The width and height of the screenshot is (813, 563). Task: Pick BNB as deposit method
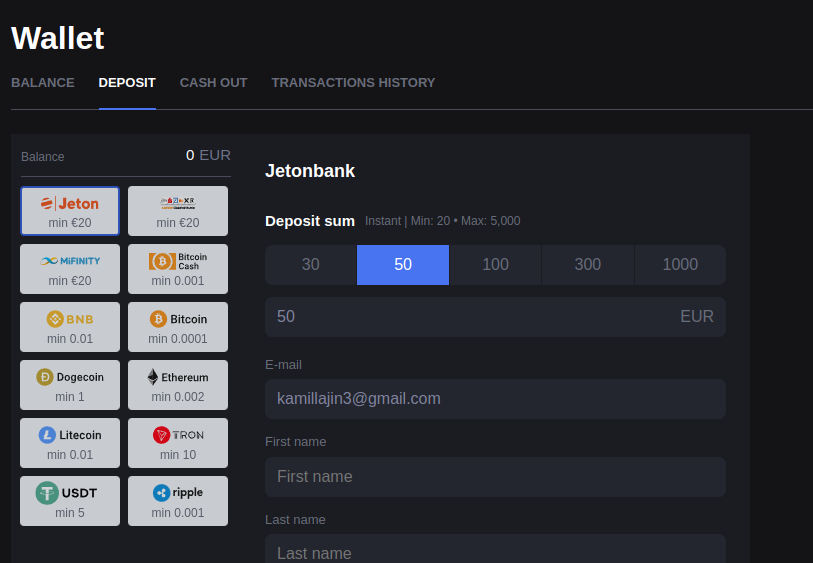tap(70, 327)
